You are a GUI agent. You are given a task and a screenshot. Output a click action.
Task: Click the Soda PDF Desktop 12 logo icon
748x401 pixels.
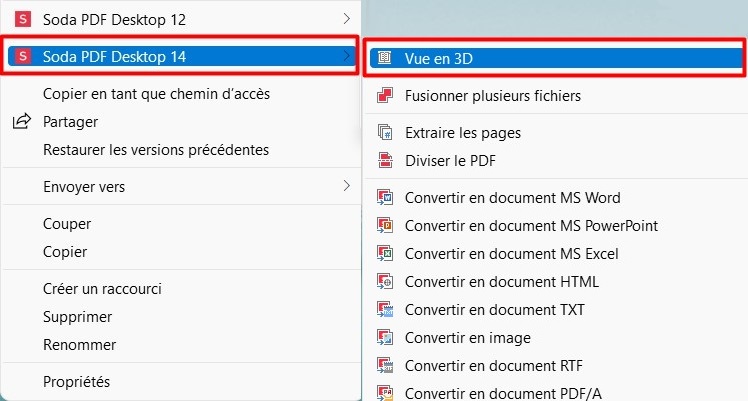[22, 20]
